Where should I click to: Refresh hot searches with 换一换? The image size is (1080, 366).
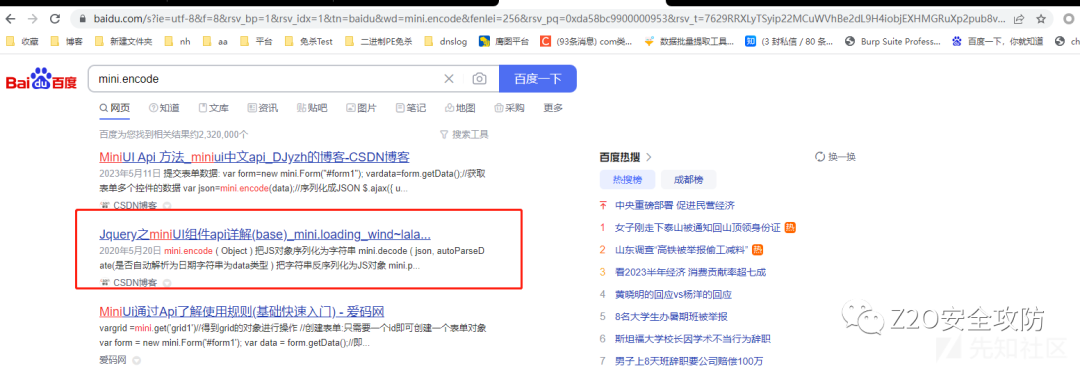pos(835,156)
